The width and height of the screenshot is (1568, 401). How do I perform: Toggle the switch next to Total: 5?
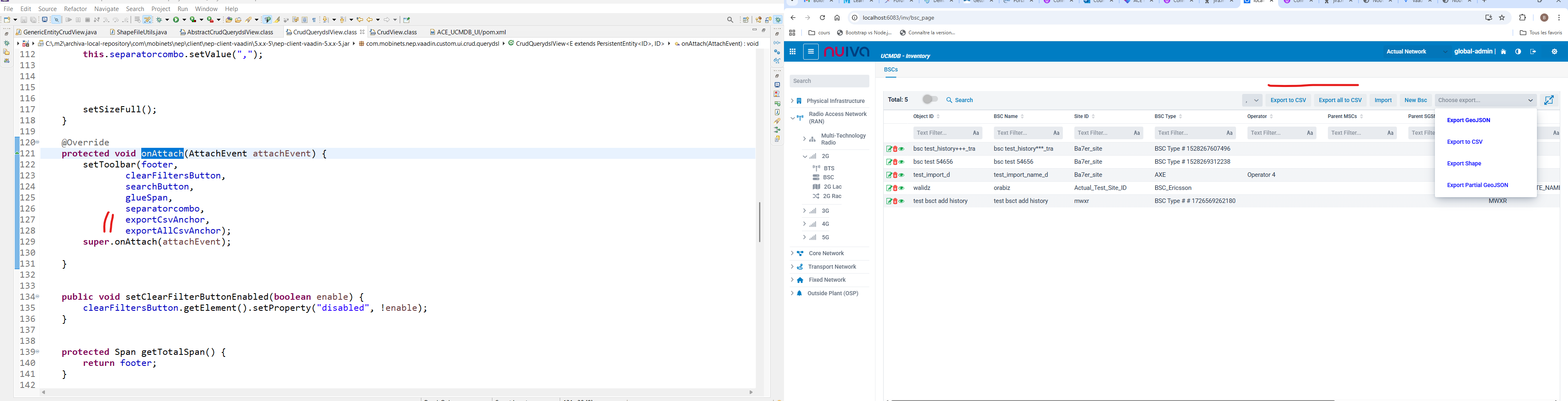click(x=929, y=99)
